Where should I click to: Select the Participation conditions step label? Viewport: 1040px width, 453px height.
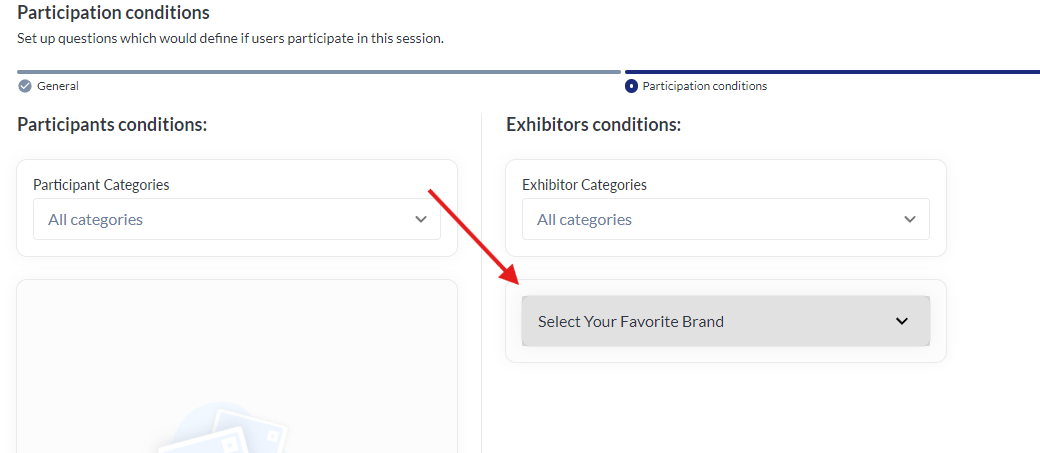[x=705, y=86]
